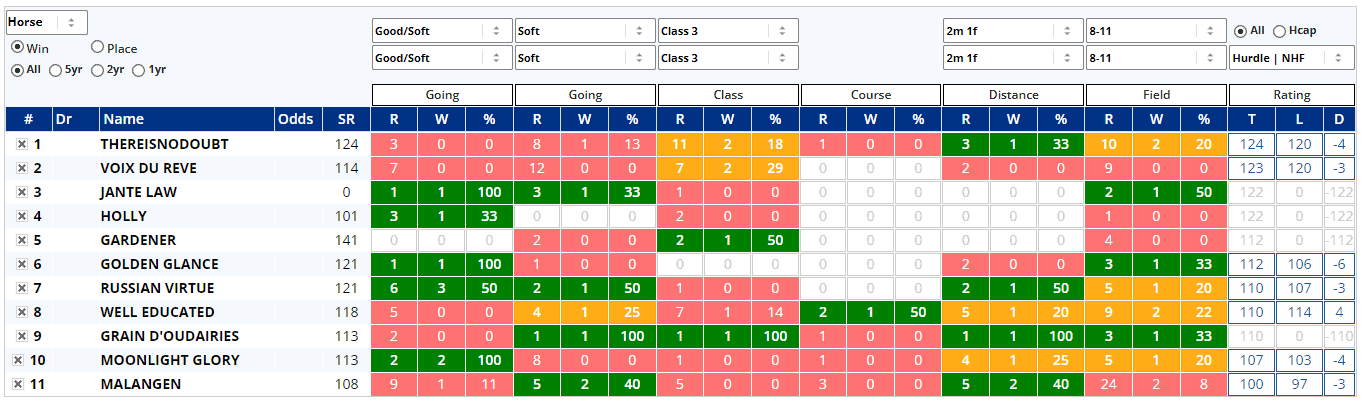The height and width of the screenshot is (402, 1365).
Task: Click the SR column header
Action: coord(340,120)
